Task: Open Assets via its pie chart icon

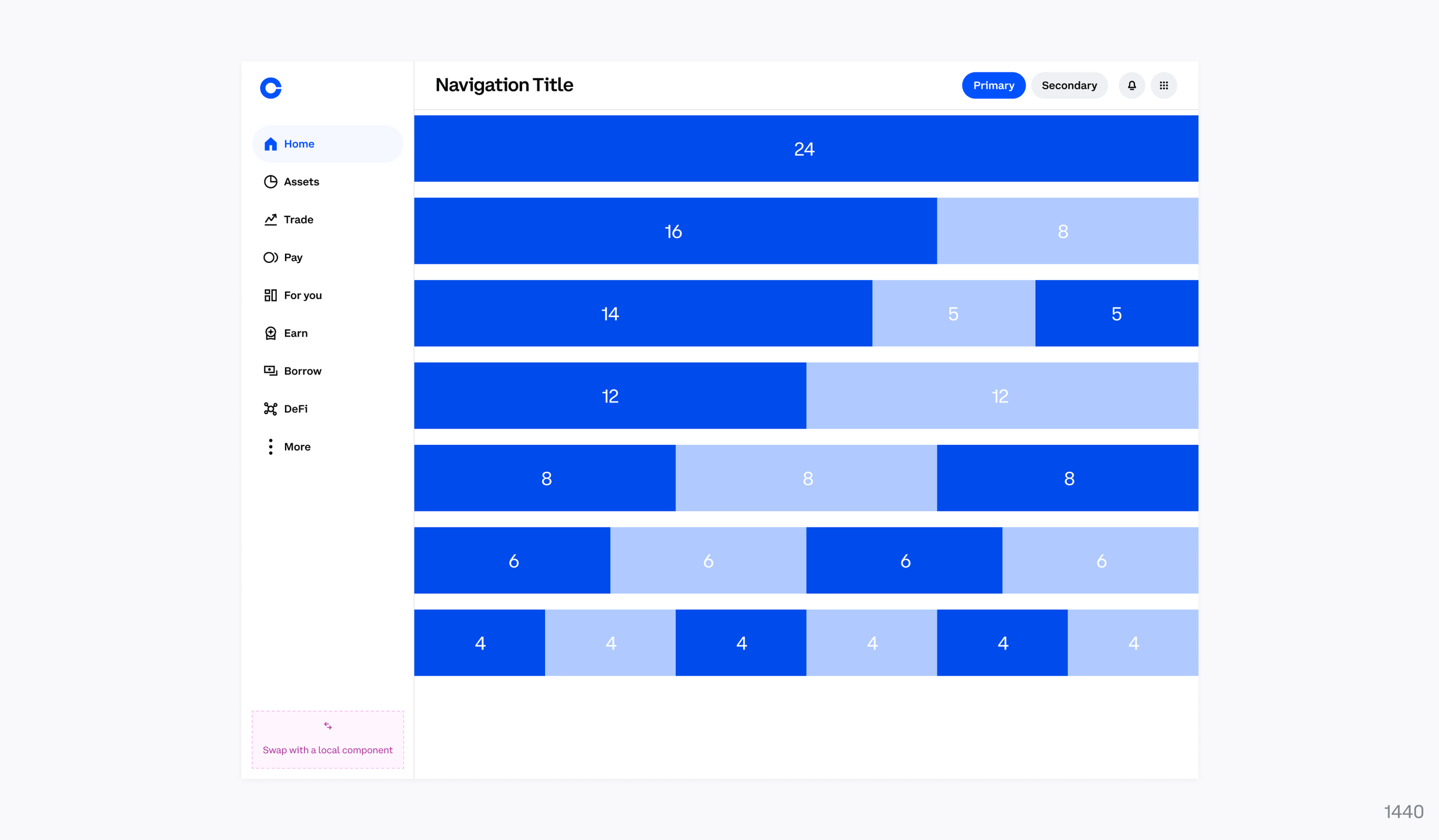Action: click(x=271, y=182)
